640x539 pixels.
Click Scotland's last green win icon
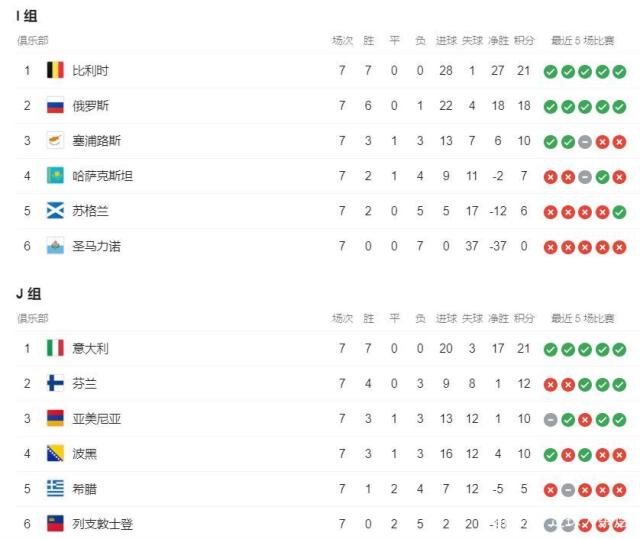[x=619, y=212]
